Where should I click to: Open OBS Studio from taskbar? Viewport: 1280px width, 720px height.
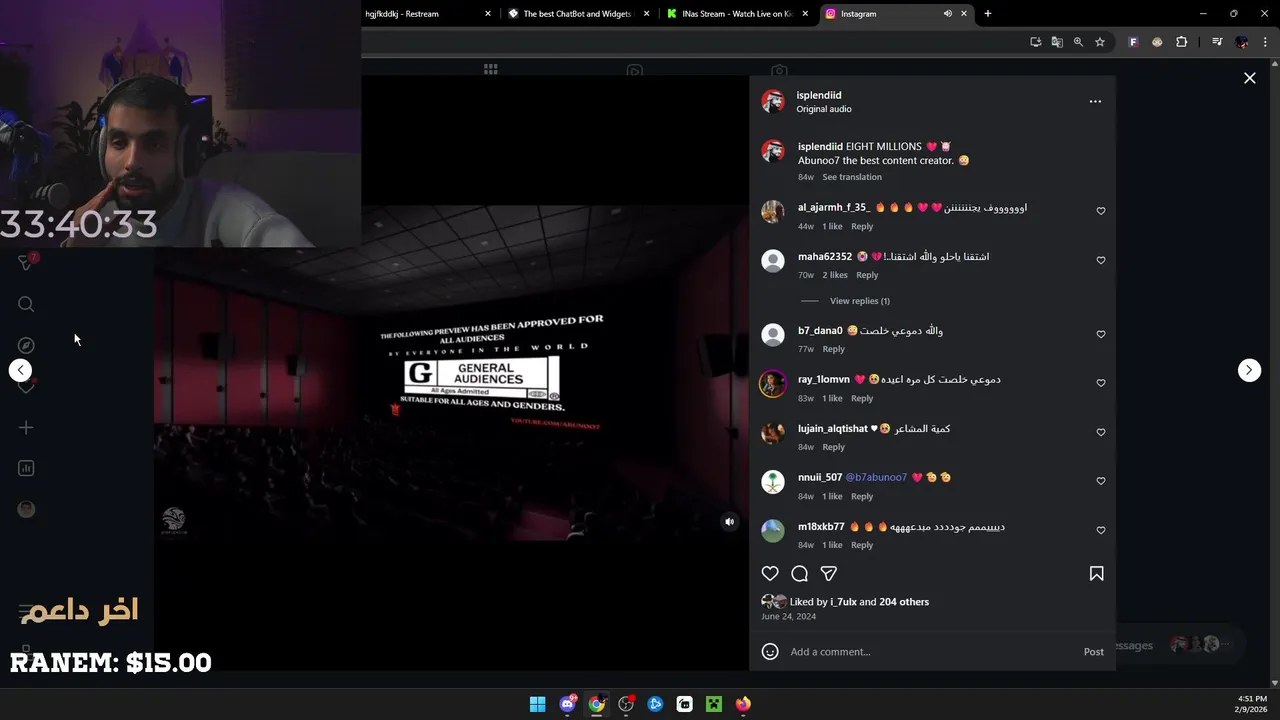coord(626,704)
